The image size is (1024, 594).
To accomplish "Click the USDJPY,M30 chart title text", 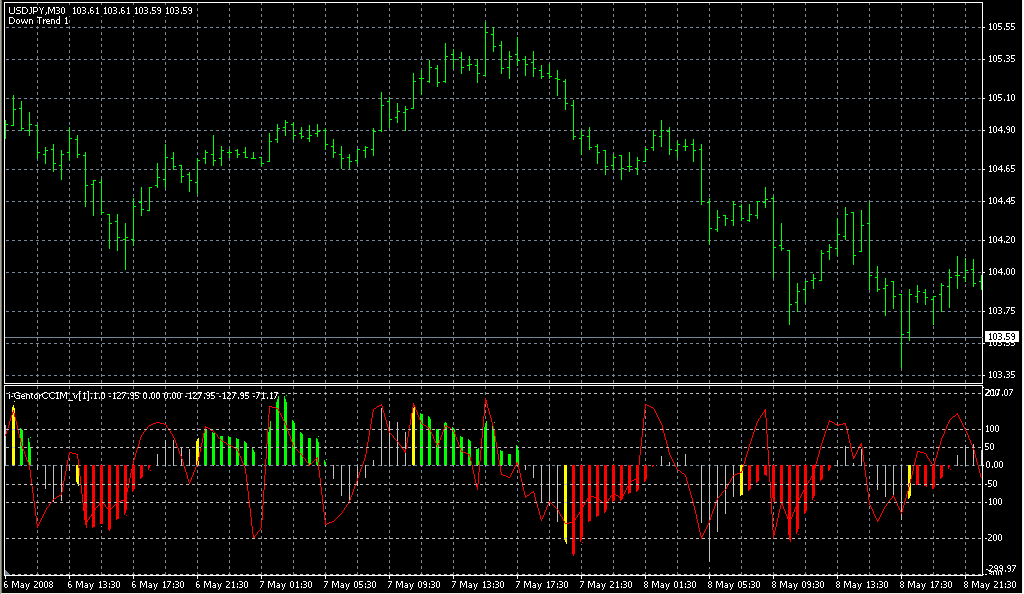I will (x=37, y=10).
